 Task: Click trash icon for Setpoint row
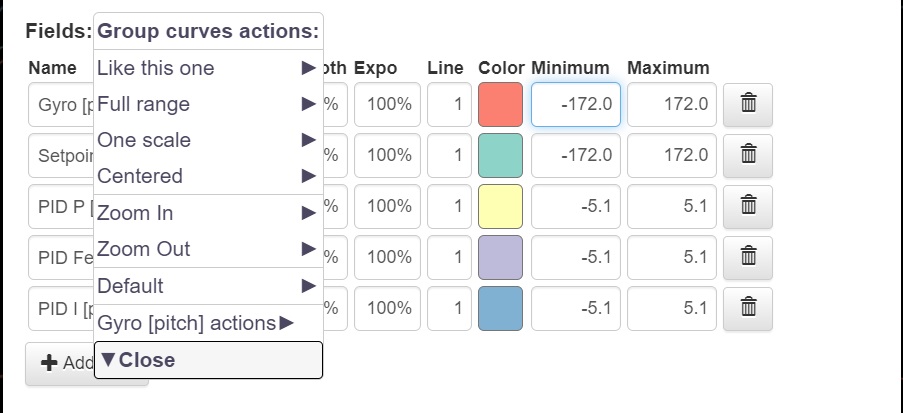[x=747, y=155]
